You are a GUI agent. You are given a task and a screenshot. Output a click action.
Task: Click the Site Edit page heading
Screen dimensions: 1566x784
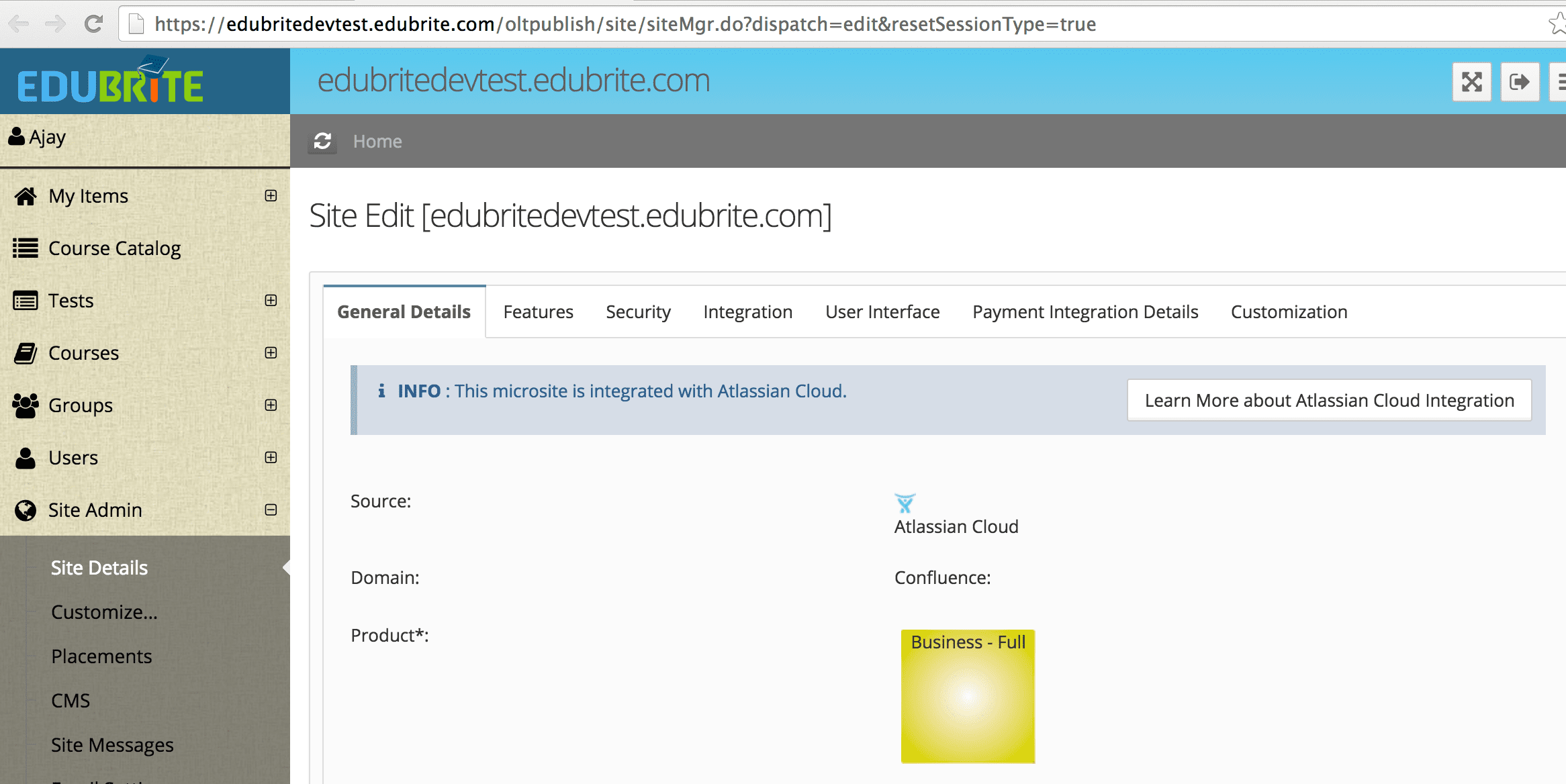[570, 215]
